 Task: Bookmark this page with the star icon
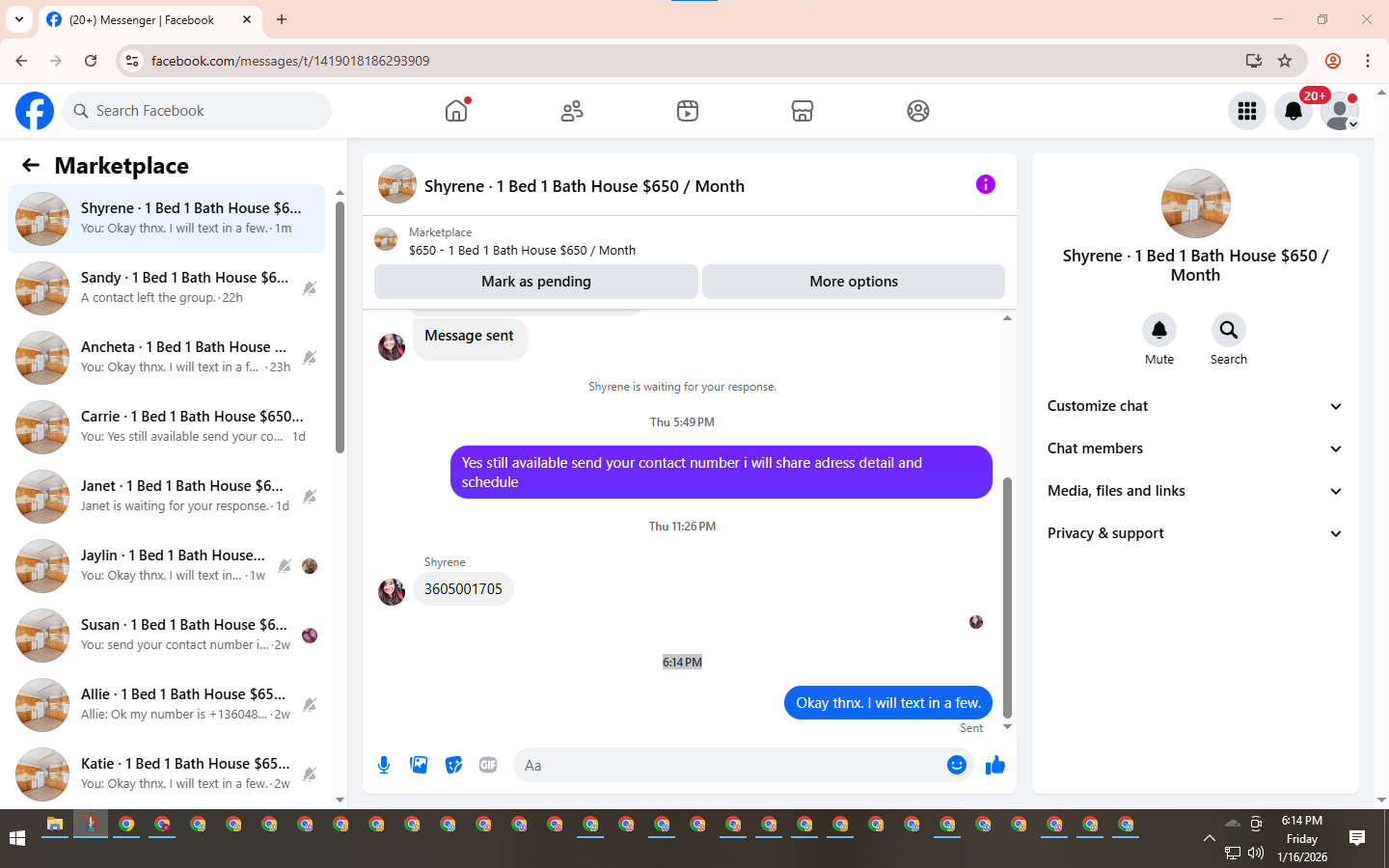tap(1285, 61)
